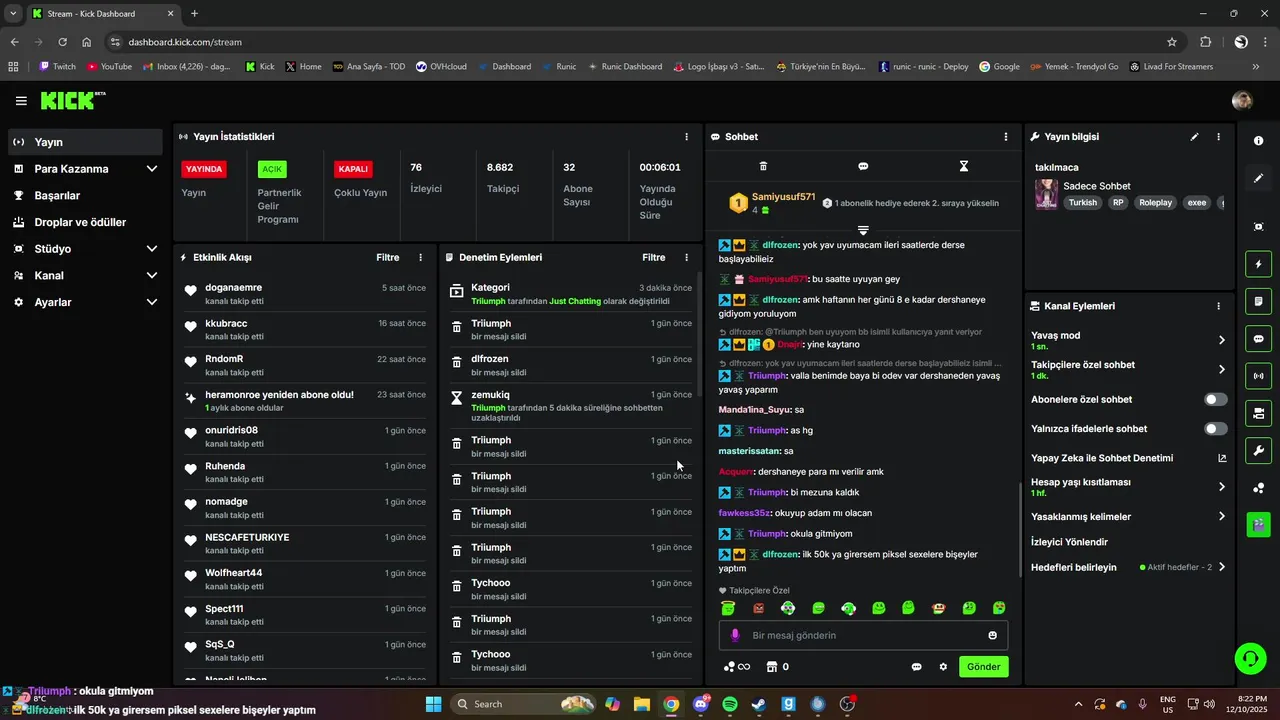The width and height of the screenshot is (1280, 720).
Task: Click the shop icon below message box
Action: pos(771,667)
